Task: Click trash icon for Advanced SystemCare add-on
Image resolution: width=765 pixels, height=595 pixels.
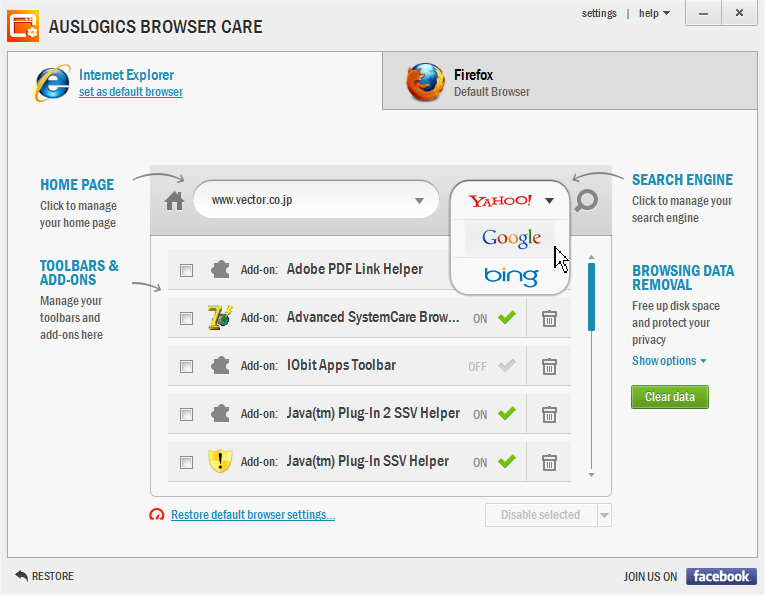Action: click(549, 318)
